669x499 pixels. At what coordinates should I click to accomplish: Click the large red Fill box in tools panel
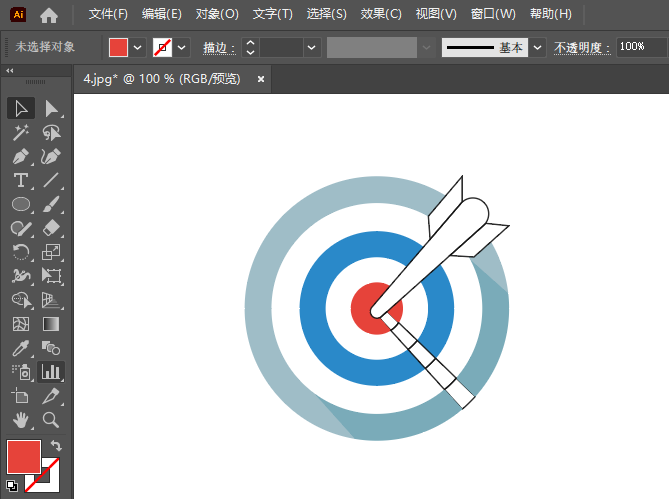pyautogui.click(x=24, y=457)
